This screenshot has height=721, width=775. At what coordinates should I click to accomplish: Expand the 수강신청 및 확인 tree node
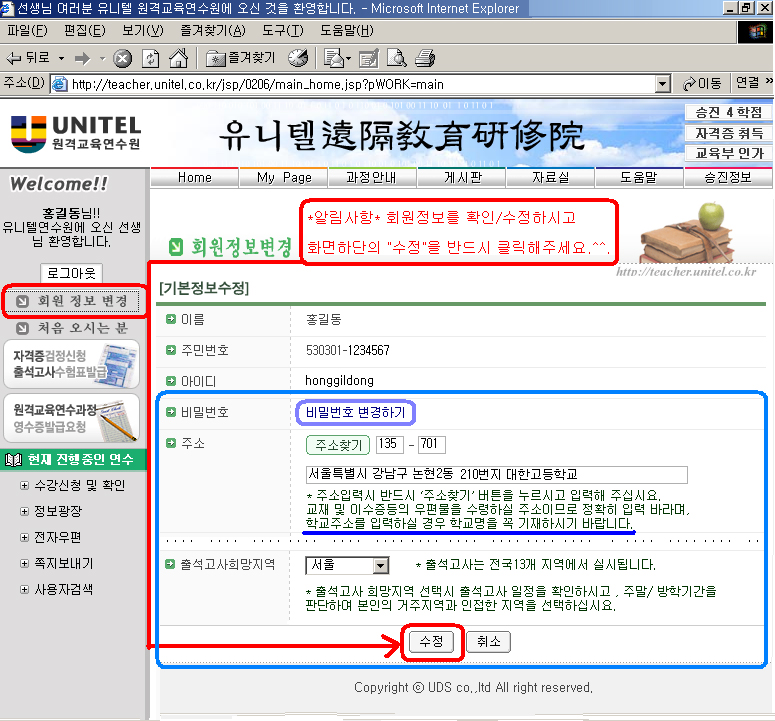[25, 486]
